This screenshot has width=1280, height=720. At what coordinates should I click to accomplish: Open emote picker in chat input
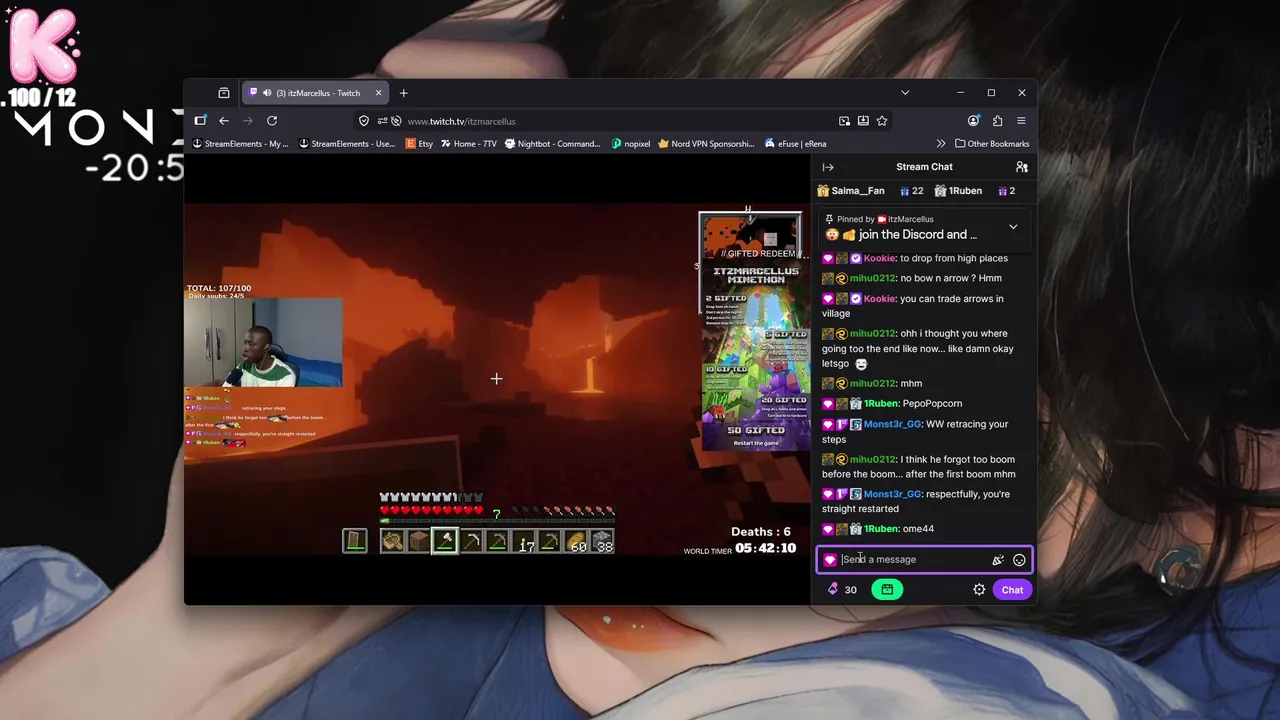[1019, 560]
